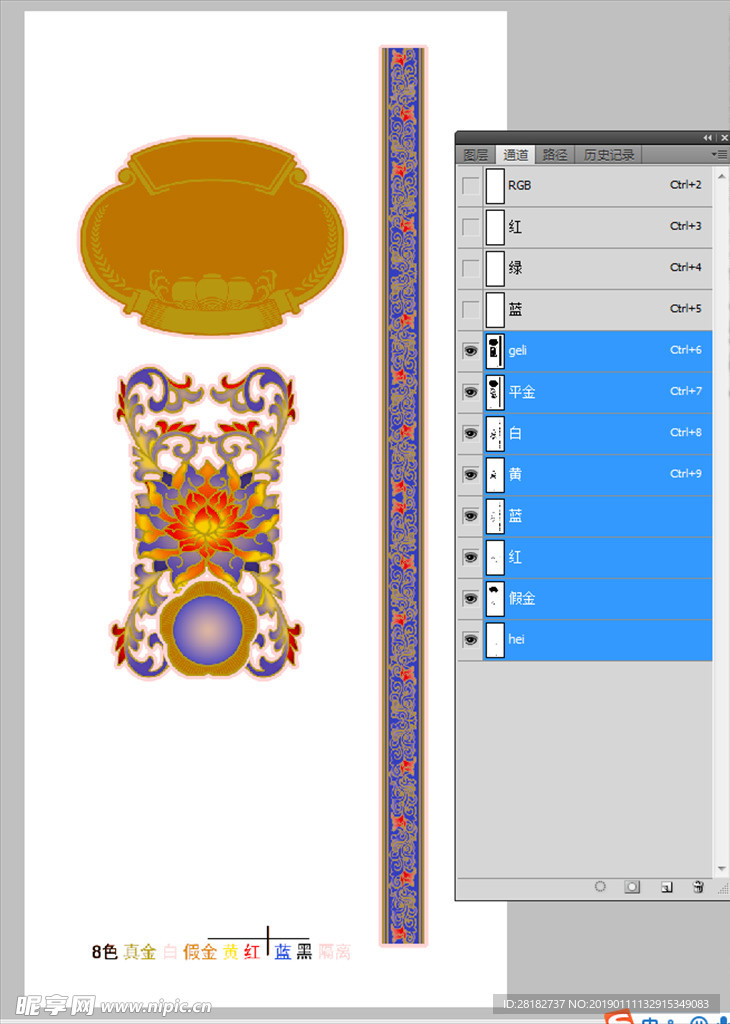The height and width of the screenshot is (1024, 730).
Task: Collapse panel with double-arrow icon
Action: click(x=708, y=138)
